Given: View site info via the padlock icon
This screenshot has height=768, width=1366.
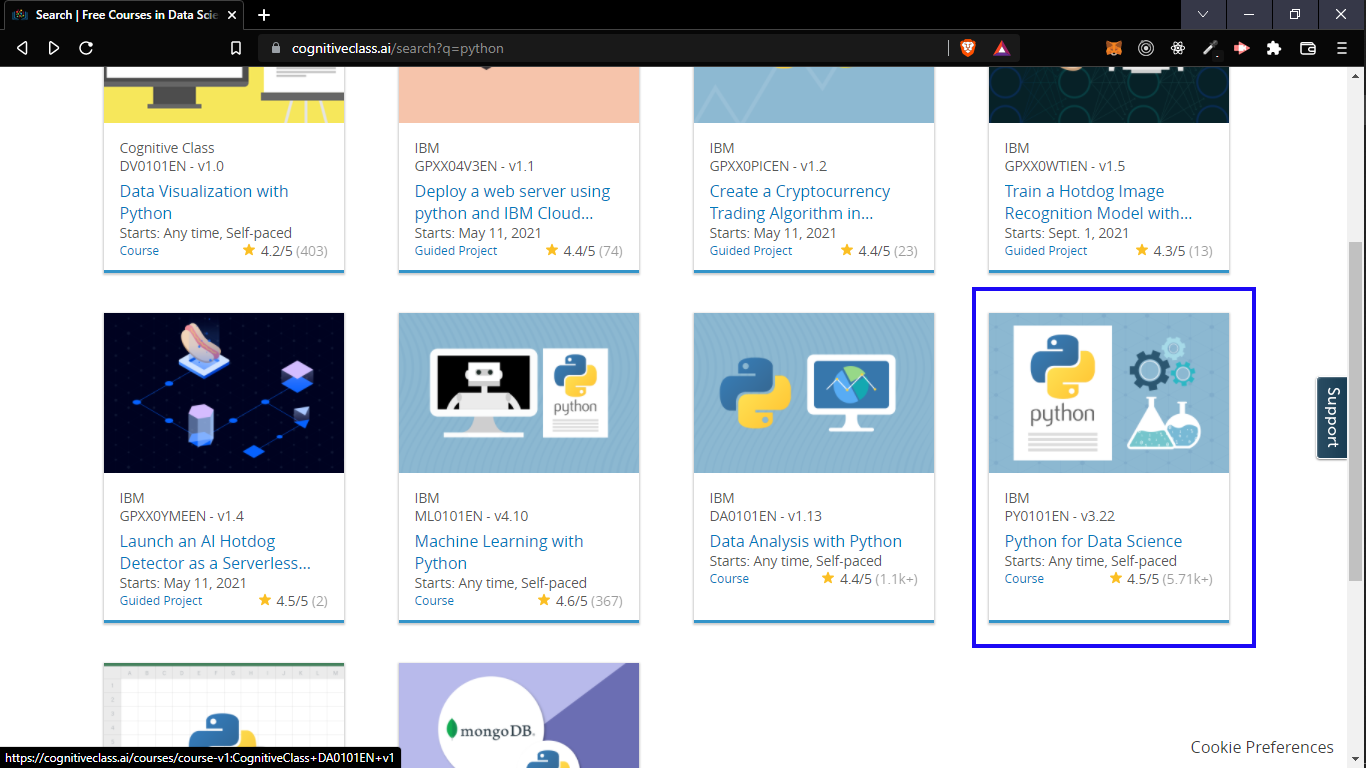Looking at the screenshot, I should click(277, 48).
